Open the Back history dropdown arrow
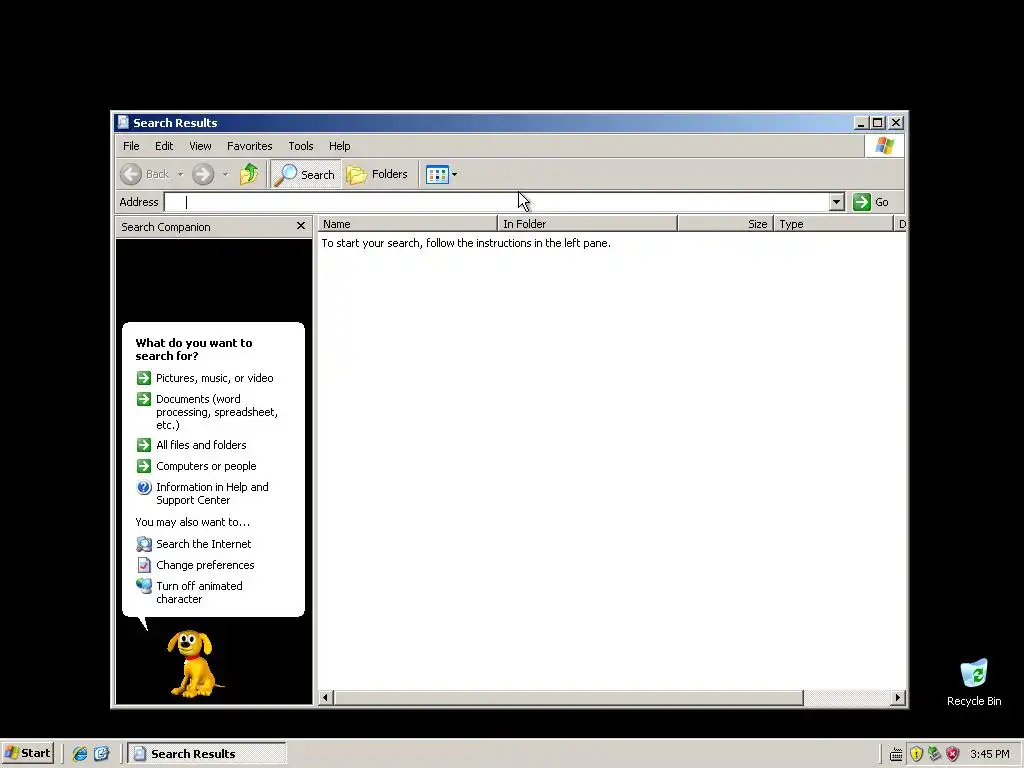The image size is (1024, 768). 180,174
